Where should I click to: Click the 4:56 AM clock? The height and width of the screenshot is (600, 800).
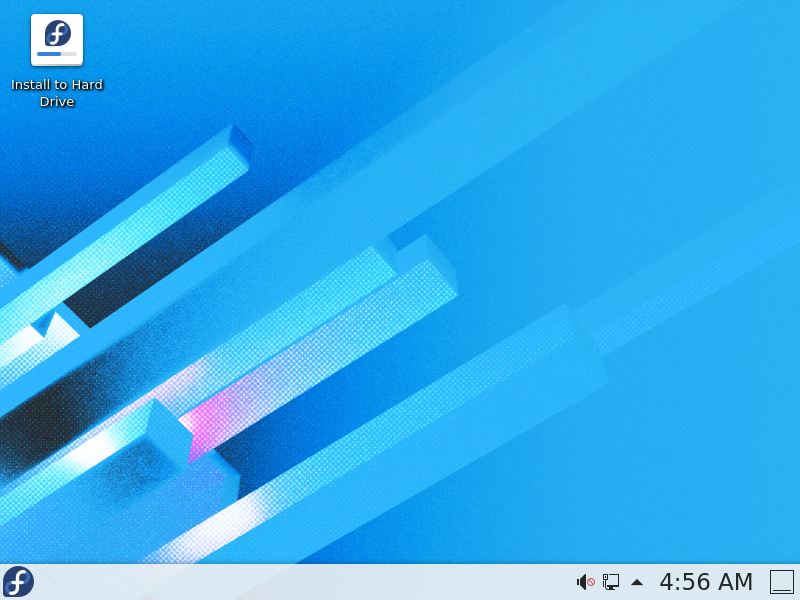click(706, 582)
